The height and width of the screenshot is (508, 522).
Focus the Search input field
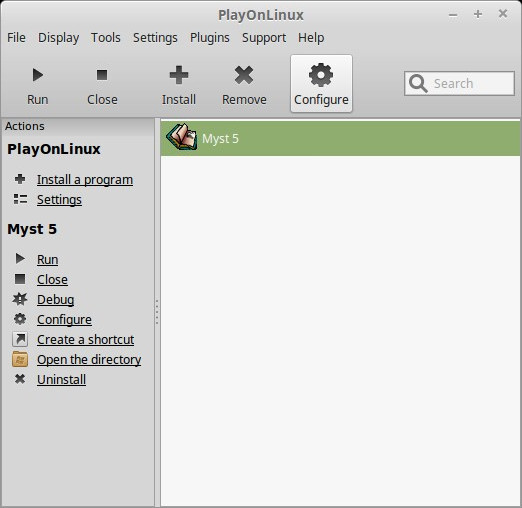(x=459, y=83)
